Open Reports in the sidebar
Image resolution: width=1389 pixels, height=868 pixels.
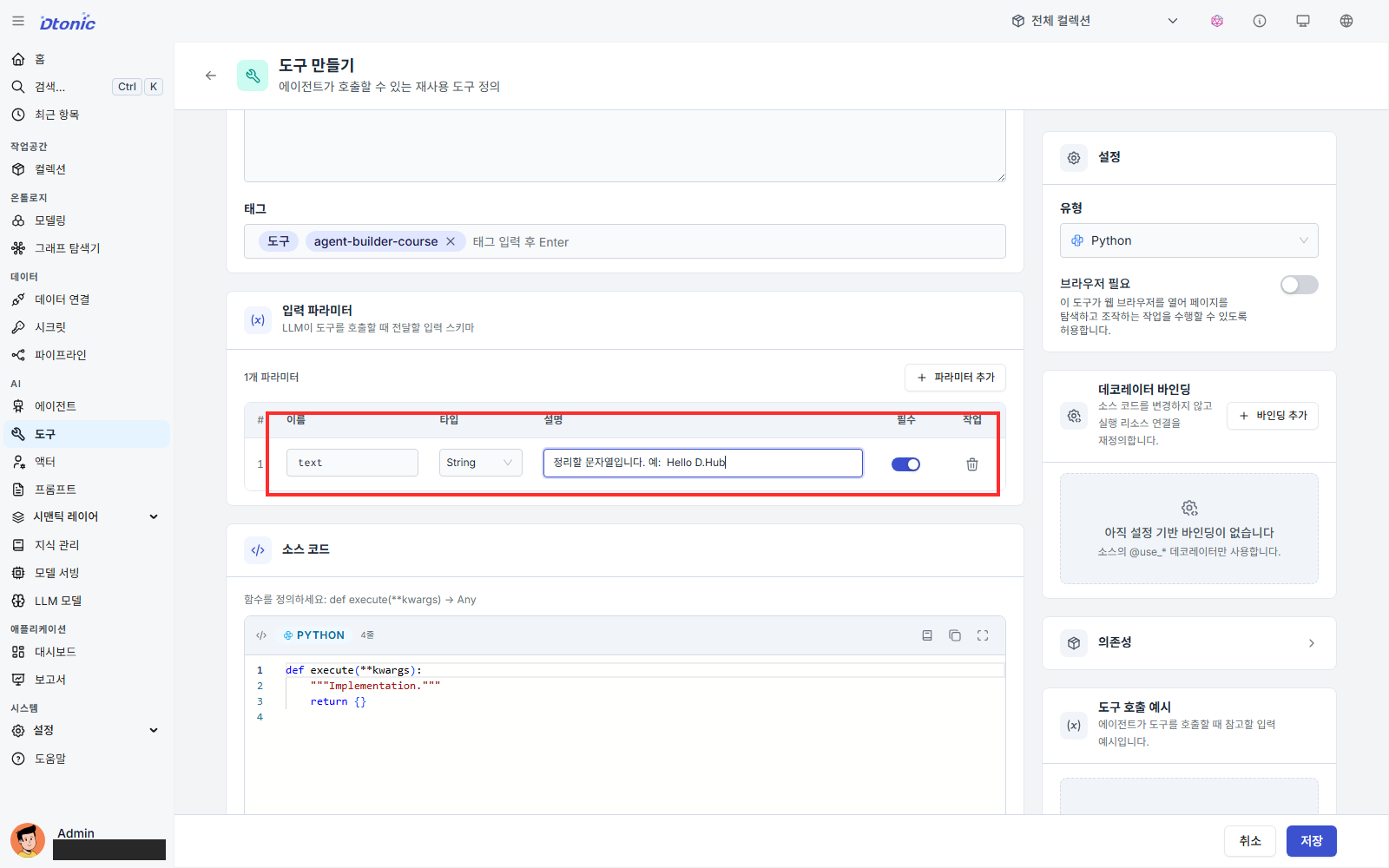click(85, 680)
